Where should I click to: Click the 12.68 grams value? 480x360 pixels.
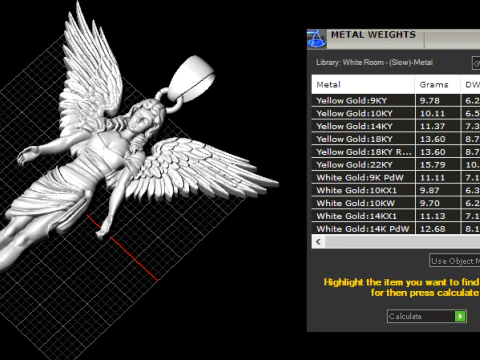point(432,229)
